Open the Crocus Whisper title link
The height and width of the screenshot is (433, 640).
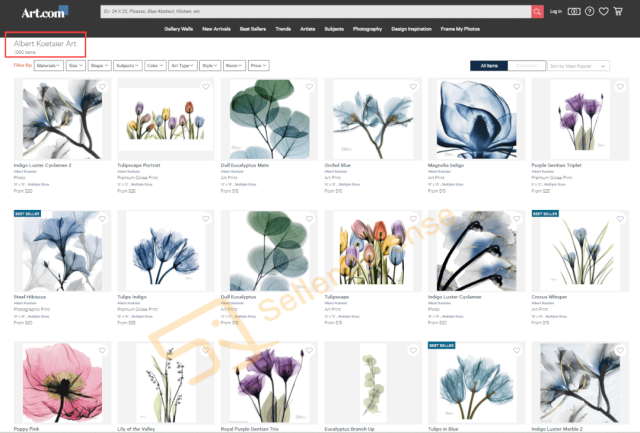click(549, 297)
